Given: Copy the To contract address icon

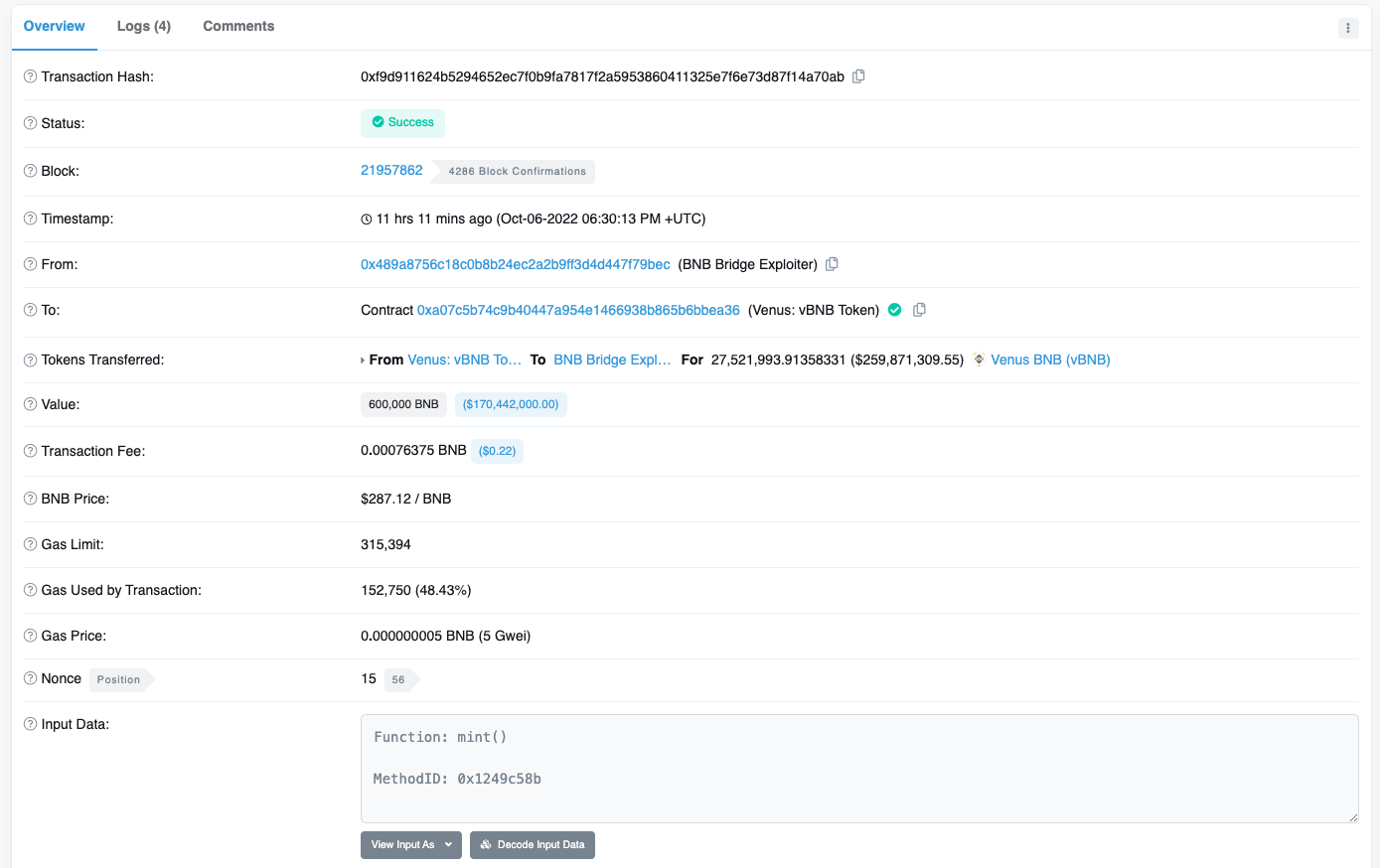Looking at the screenshot, I should click(920, 310).
